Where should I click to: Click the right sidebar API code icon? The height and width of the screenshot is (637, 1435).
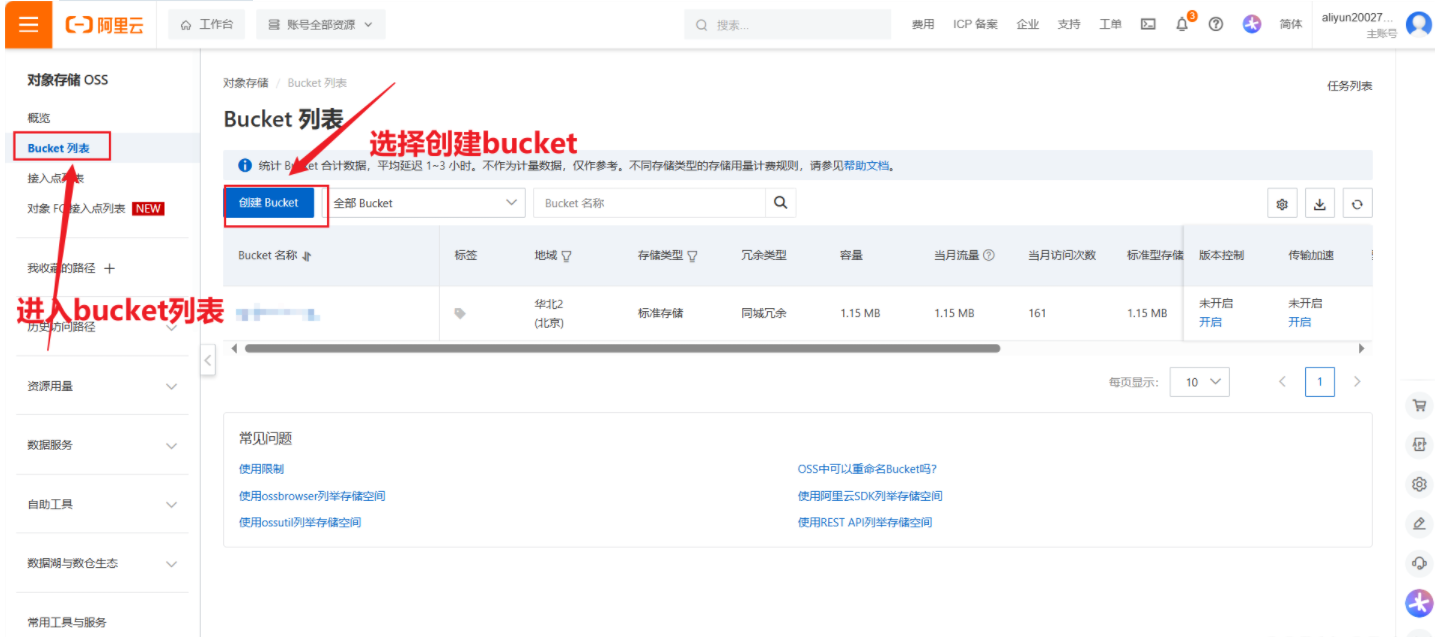click(1418, 445)
